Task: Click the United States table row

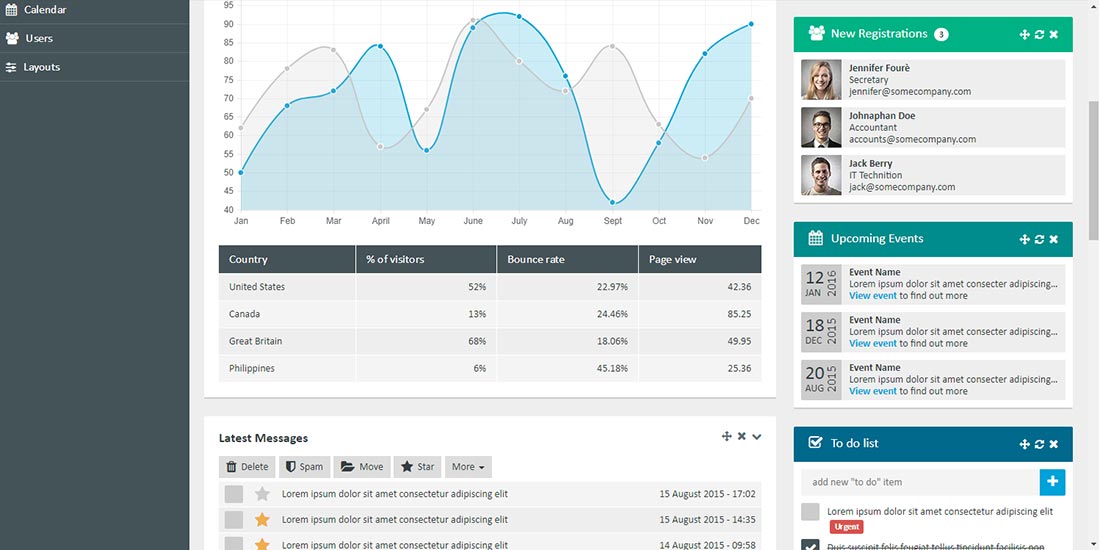Action: 490,287
